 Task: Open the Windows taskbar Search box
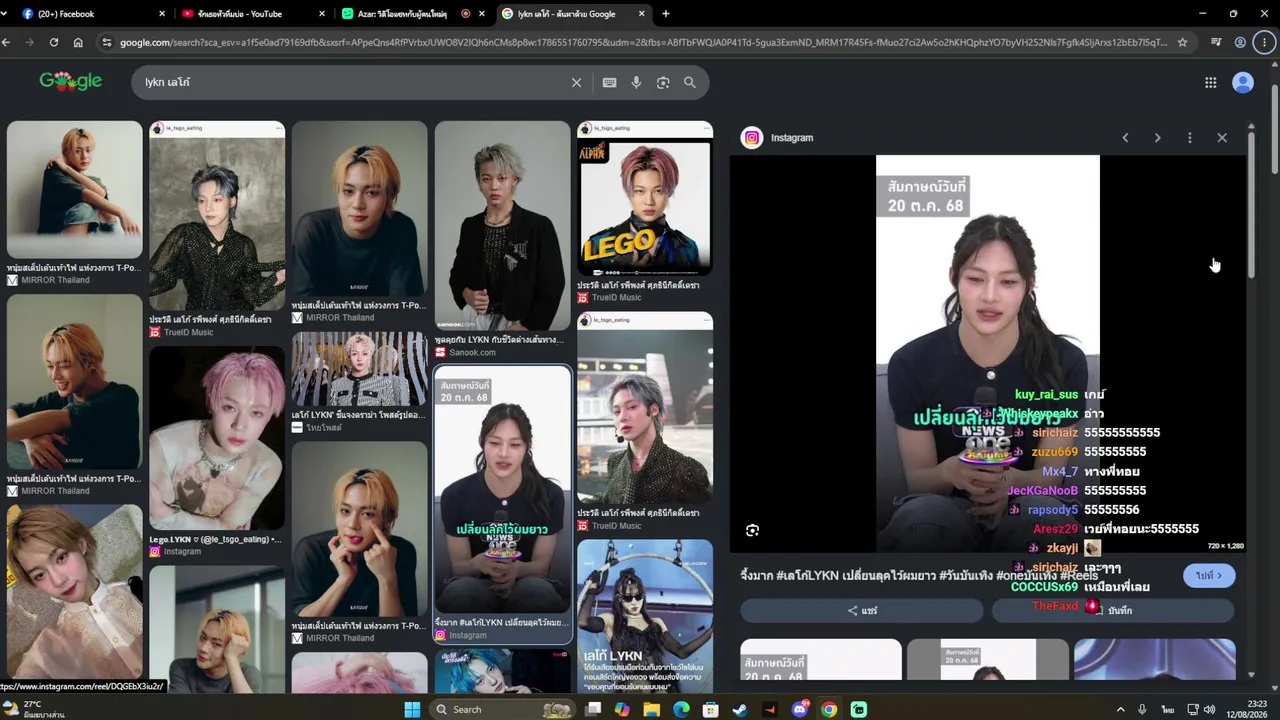pyautogui.click(x=503, y=710)
